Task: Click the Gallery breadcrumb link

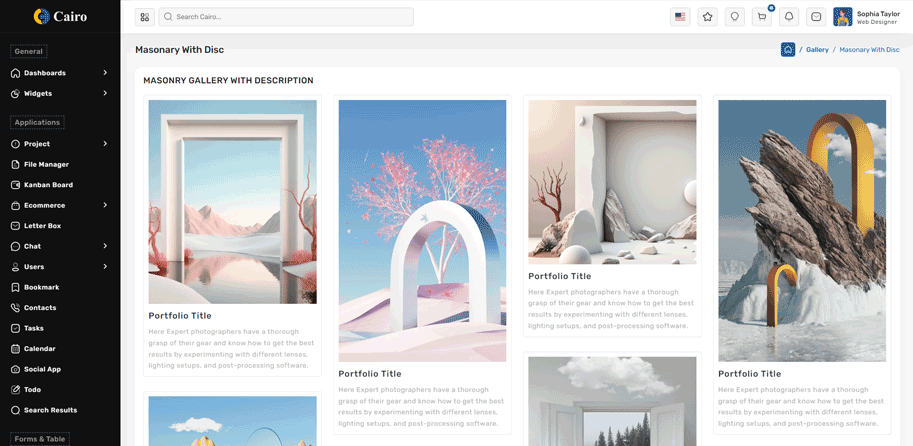Action: pos(817,49)
